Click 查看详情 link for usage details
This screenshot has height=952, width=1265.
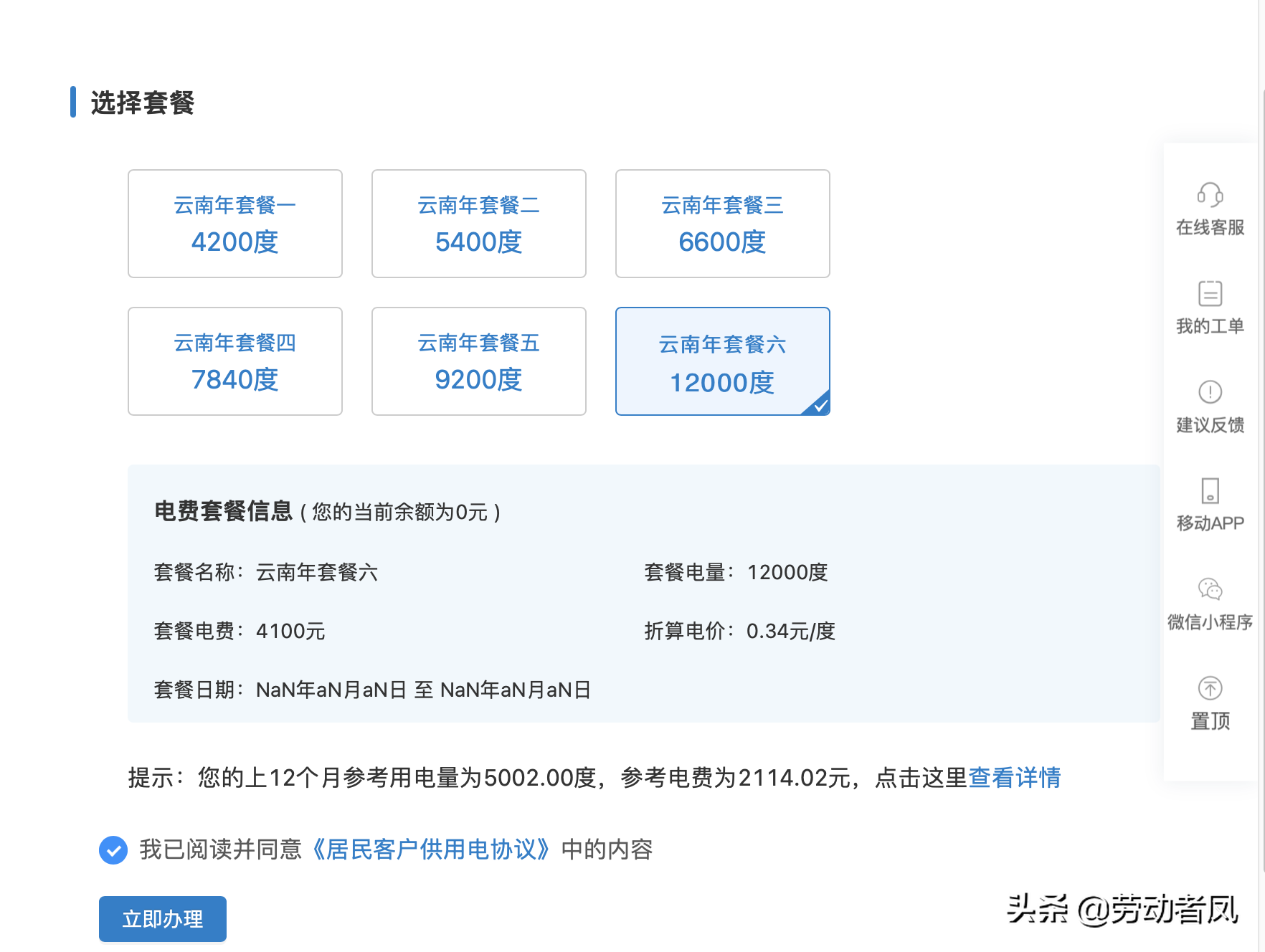coord(1015,777)
